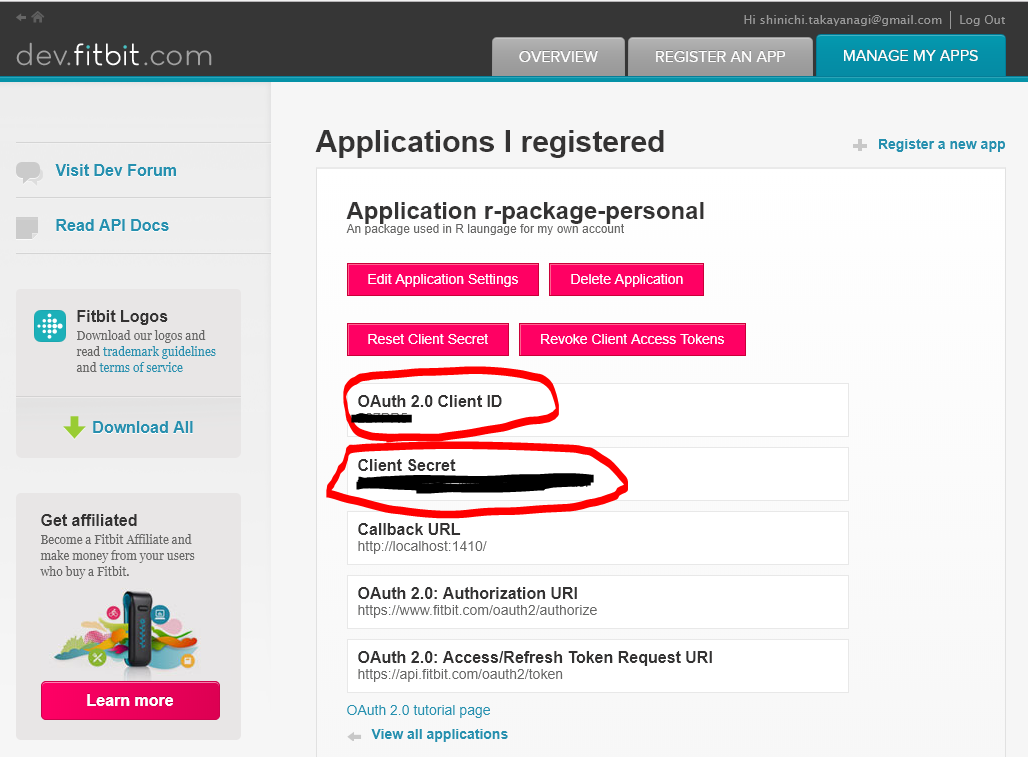Click the Callback URL http://localhost:1410/ text
Viewport: 1028px width, 757px height.
pyautogui.click(x=422, y=547)
